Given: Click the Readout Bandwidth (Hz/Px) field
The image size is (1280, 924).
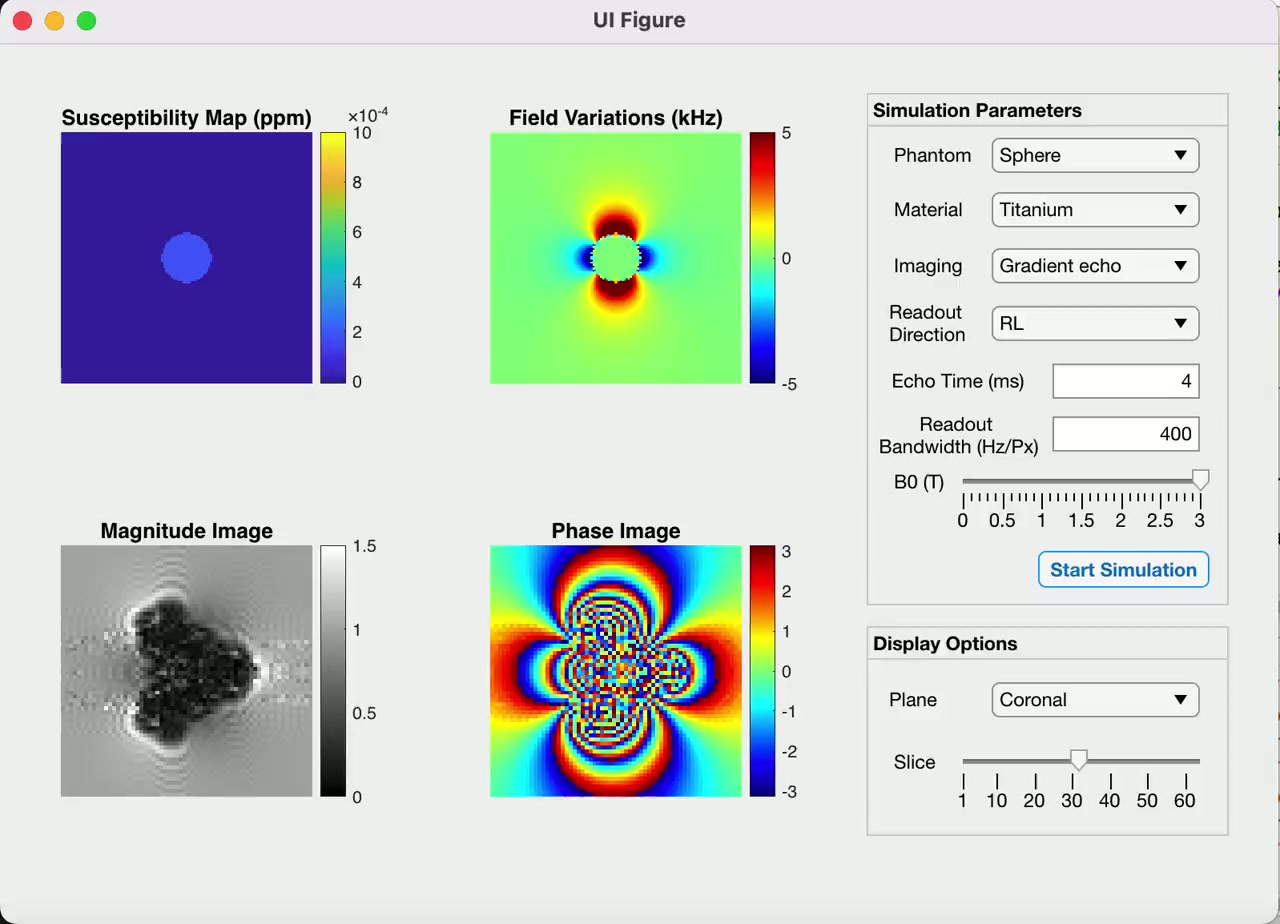Looking at the screenshot, I should point(1125,434).
